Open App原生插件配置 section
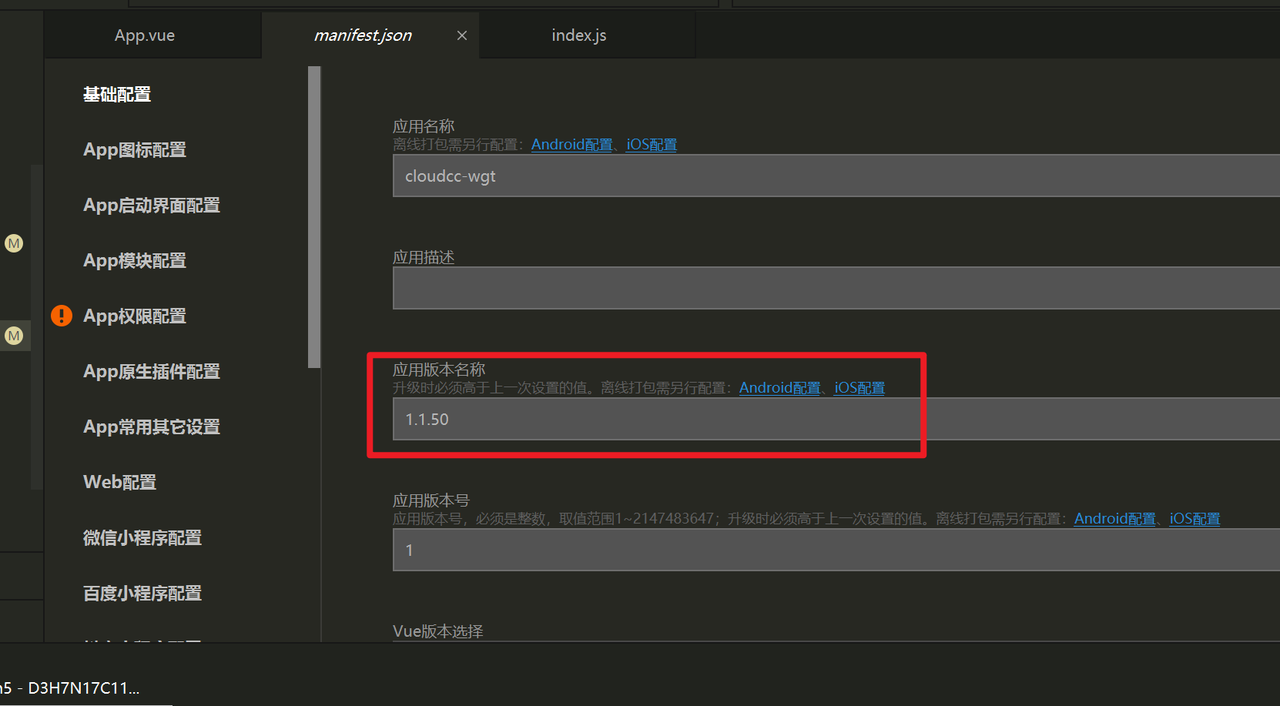This screenshot has width=1280, height=706. click(151, 372)
